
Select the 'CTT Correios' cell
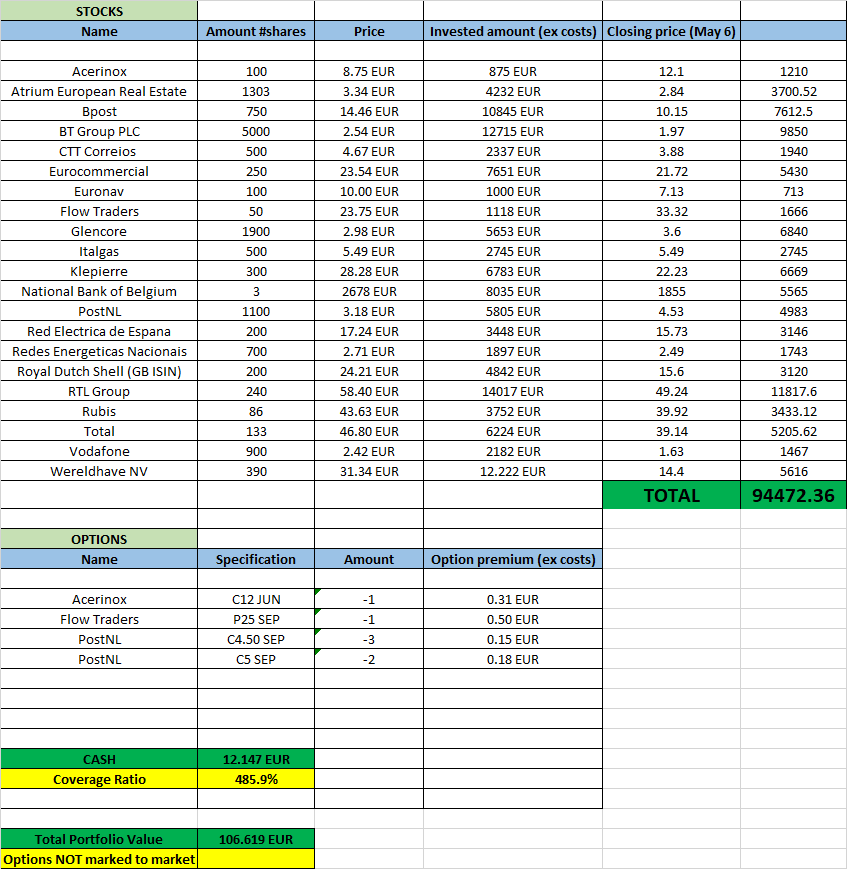pos(99,151)
